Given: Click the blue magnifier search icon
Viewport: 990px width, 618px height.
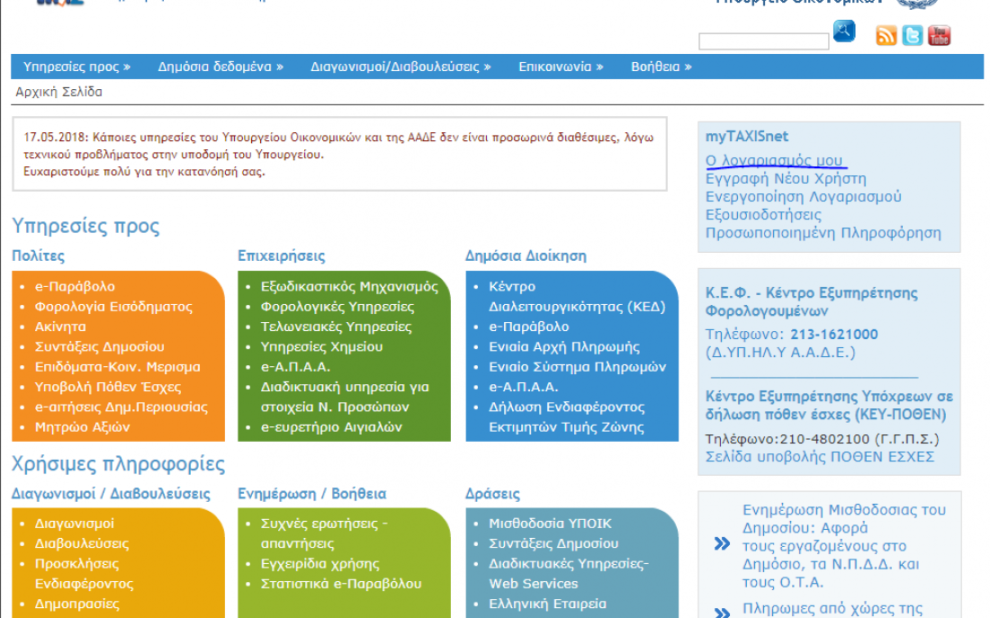Looking at the screenshot, I should 844,32.
